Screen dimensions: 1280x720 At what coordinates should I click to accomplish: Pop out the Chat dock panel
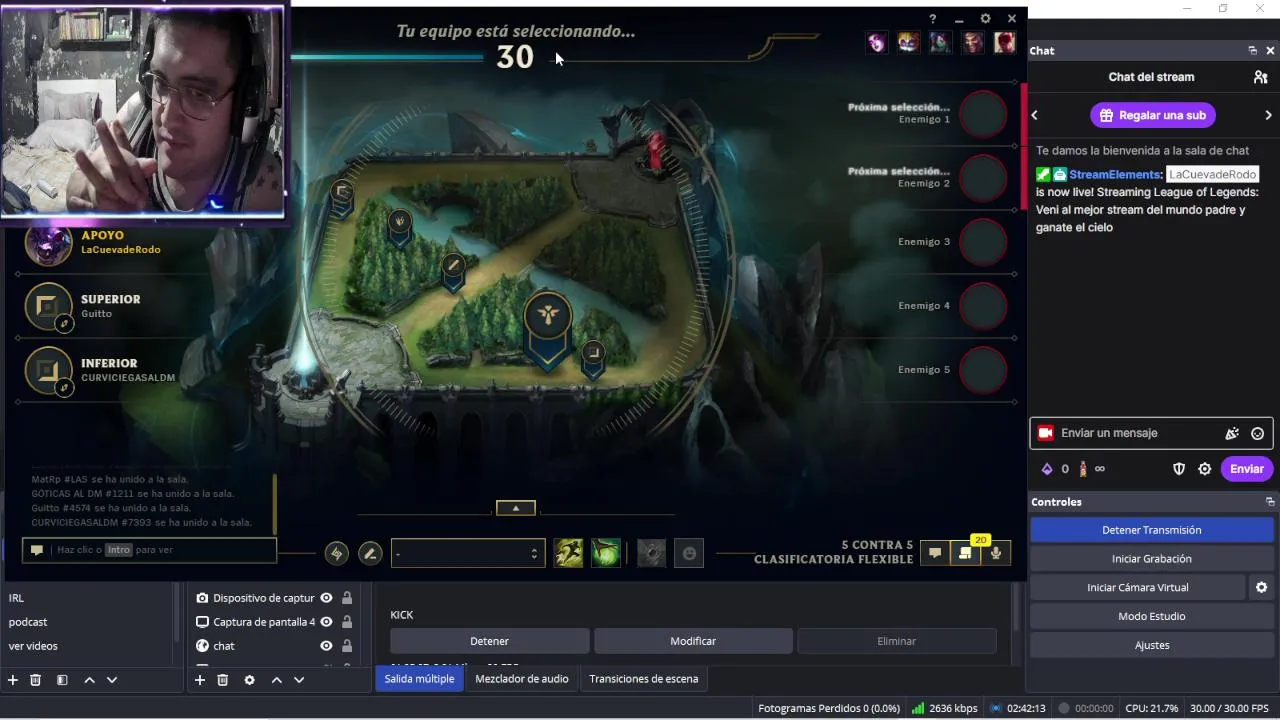pyautogui.click(x=1252, y=51)
